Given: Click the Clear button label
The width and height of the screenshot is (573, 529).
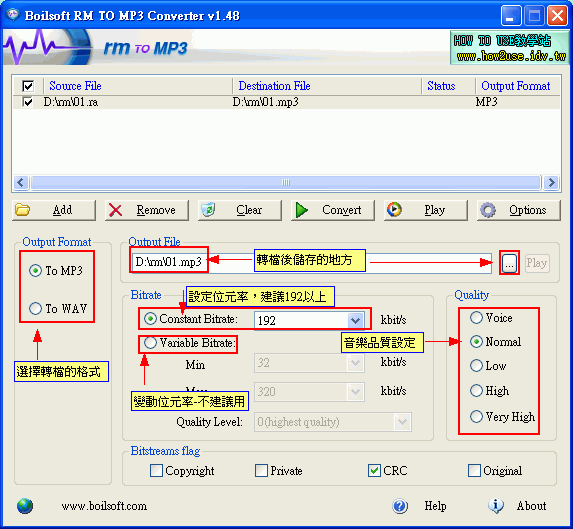Looking at the screenshot, I should pyautogui.click(x=249, y=210).
